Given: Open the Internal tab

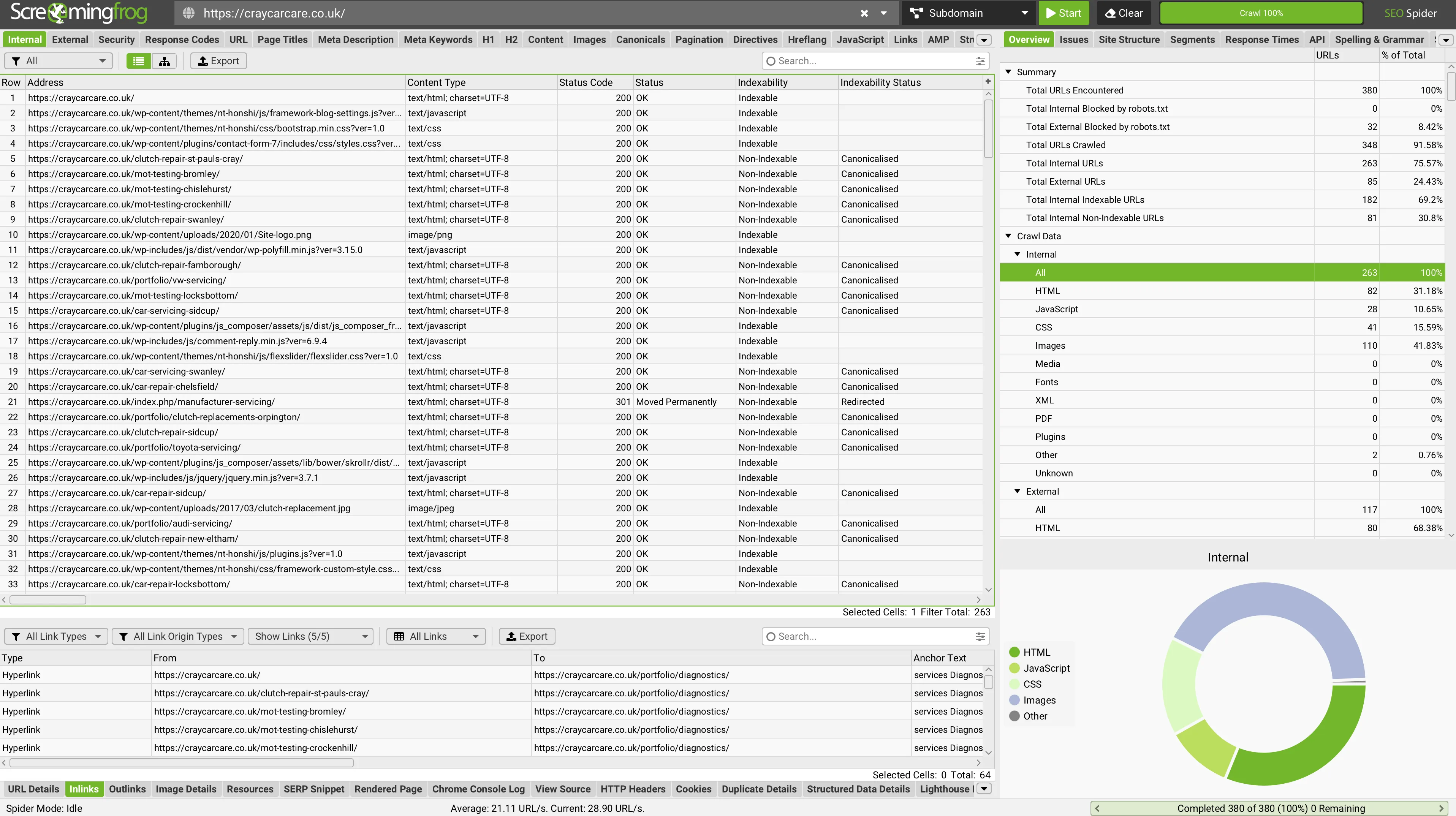Looking at the screenshot, I should coord(25,40).
